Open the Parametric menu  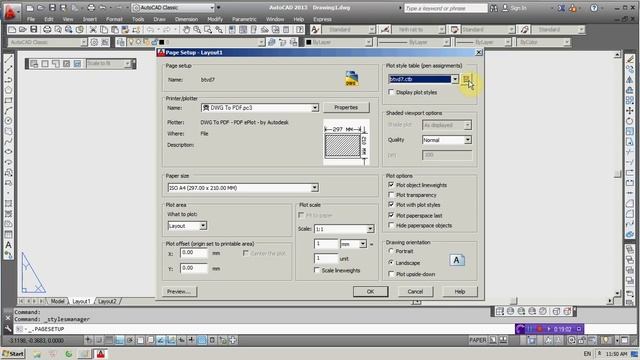coord(244,19)
